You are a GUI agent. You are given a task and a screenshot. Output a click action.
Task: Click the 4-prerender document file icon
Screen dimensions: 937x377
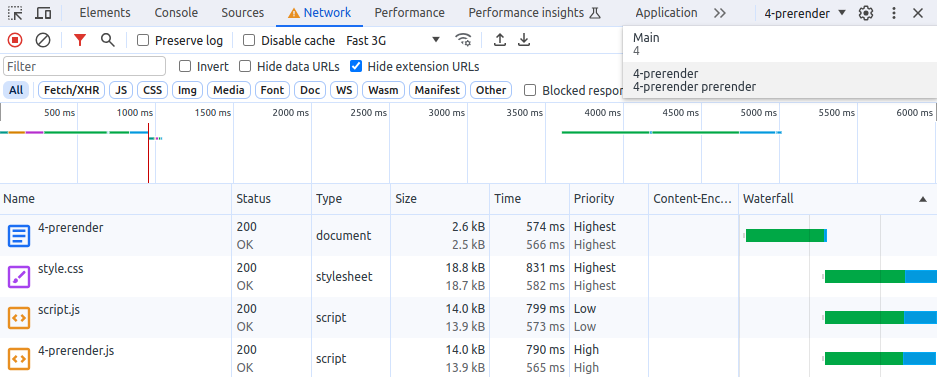pyautogui.click(x=19, y=235)
